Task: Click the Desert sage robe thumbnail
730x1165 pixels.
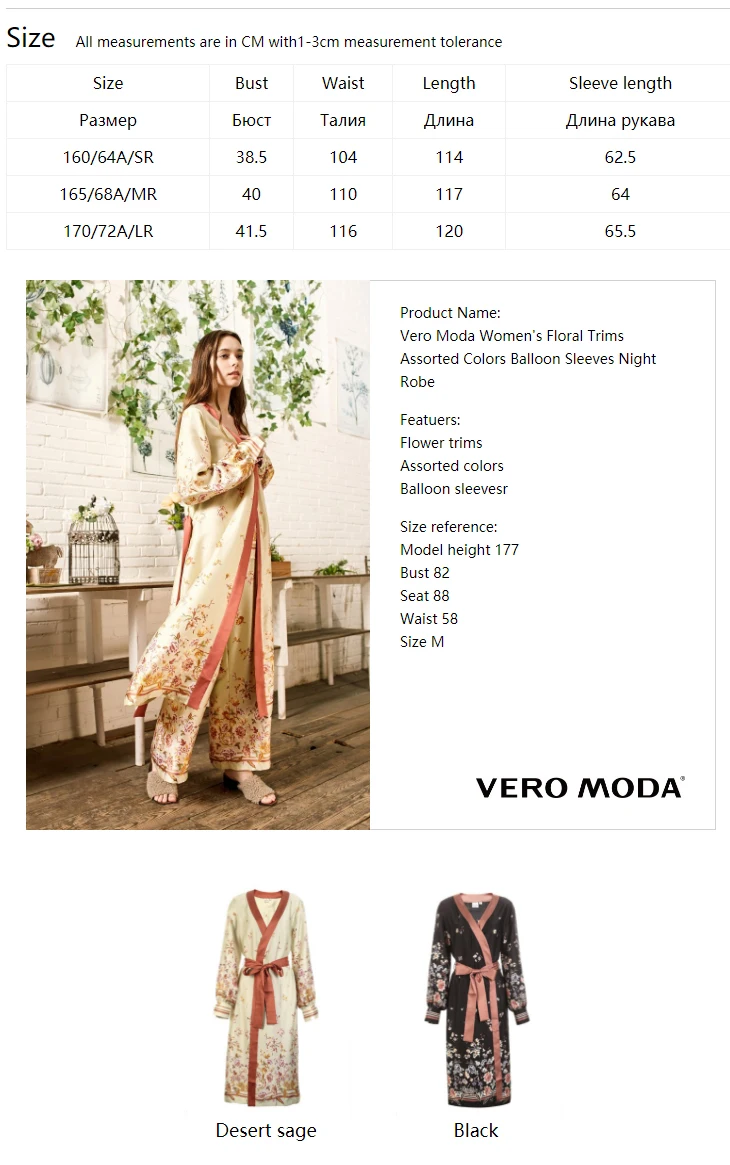Action: [x=266, y=998]
